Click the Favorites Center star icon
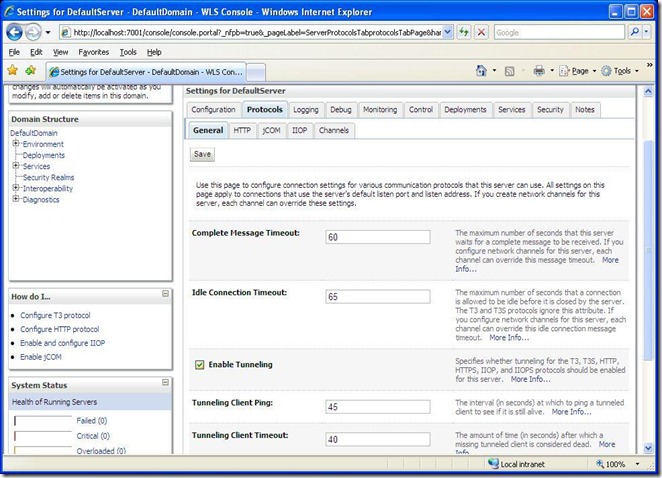The height and width of the screenshot is (478, 662). pyautogui.click(x=13, y=71)
